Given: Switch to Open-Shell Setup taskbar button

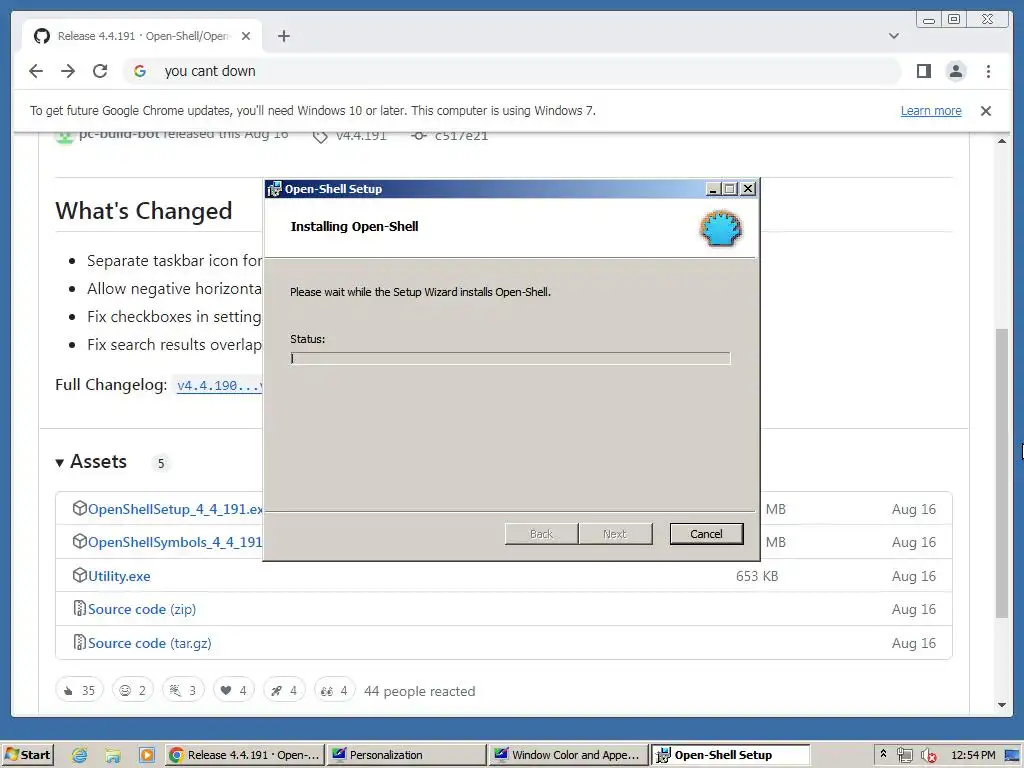Looking at the screenshot, I should (x=730, y=755).
